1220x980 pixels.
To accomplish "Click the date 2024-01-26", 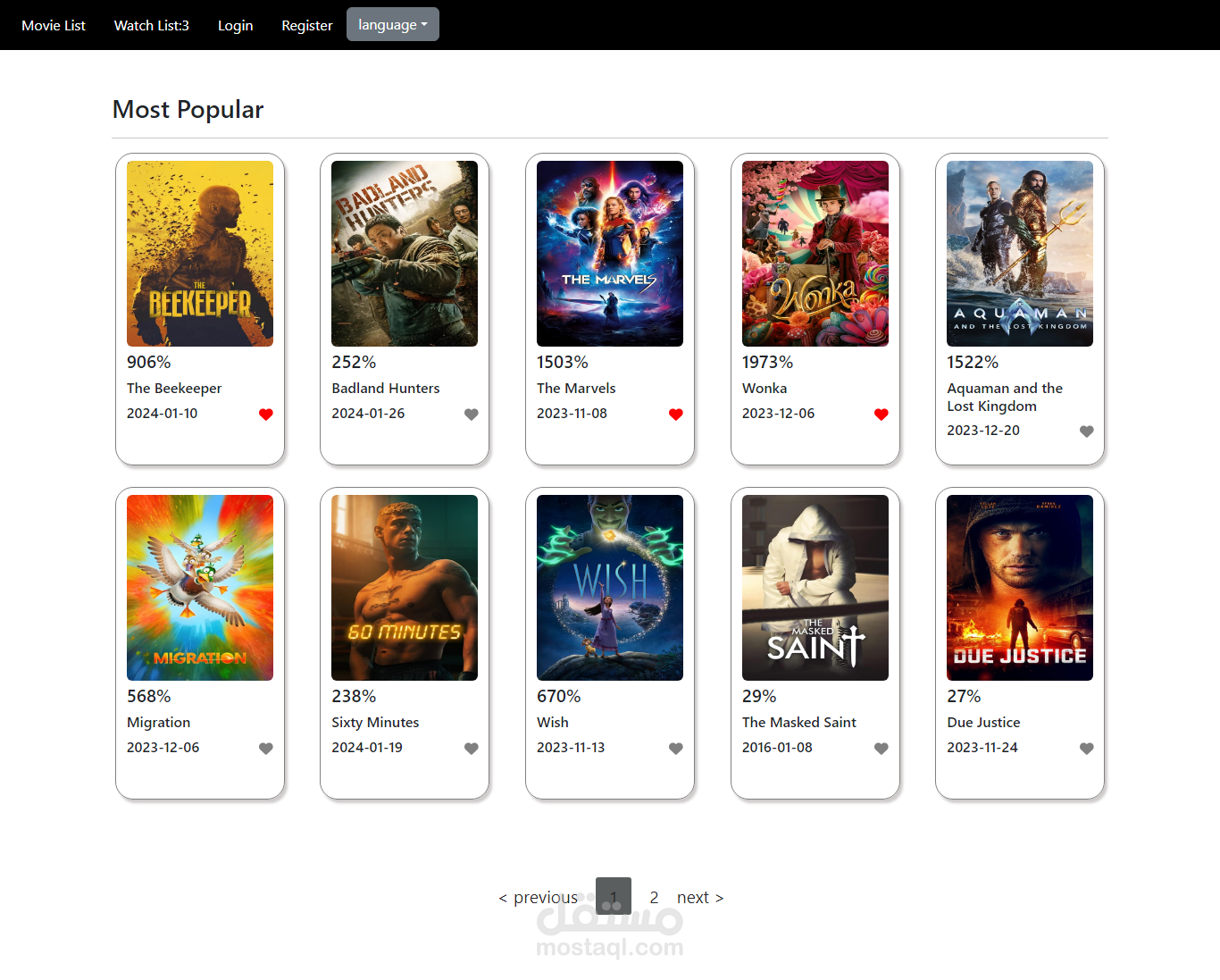I will click(368, 414).
